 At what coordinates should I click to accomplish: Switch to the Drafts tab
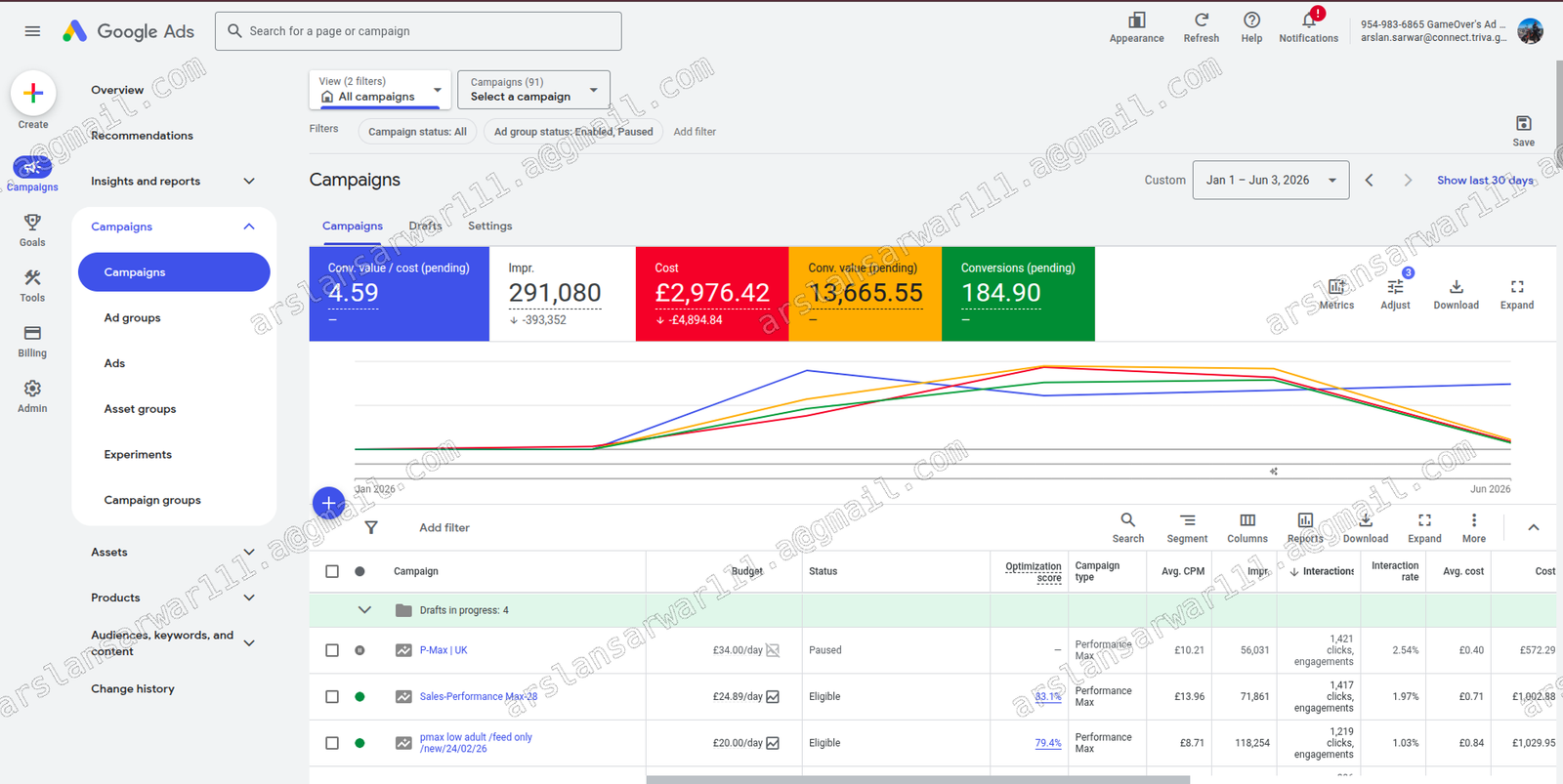425,226
